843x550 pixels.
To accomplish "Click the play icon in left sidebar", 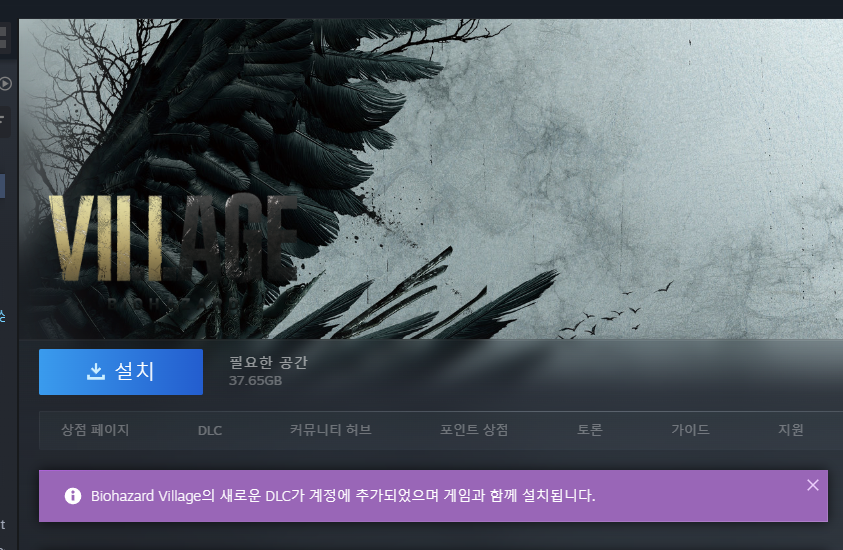I will point(5,84).
